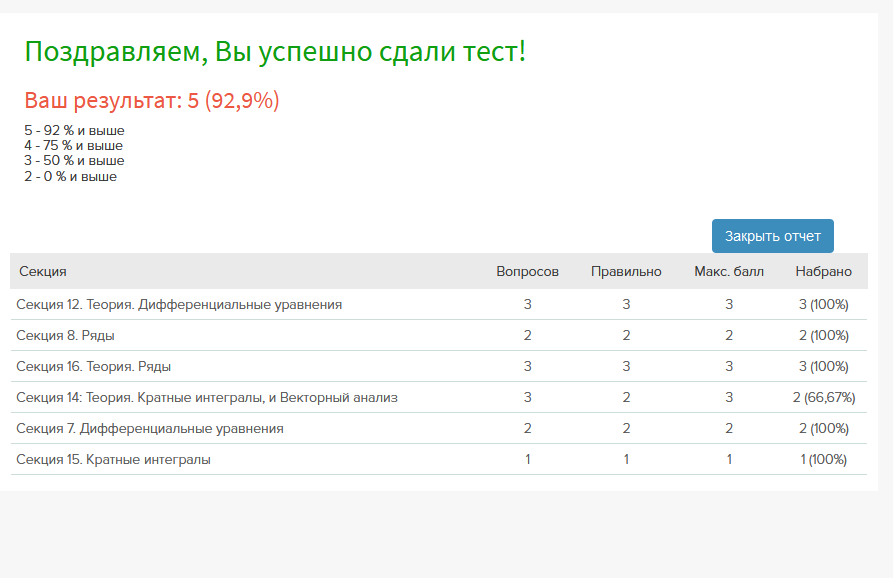Select Секция 15. Кратные интегралы row
Screen dimensions: 893x578
(x=439, y=459)
